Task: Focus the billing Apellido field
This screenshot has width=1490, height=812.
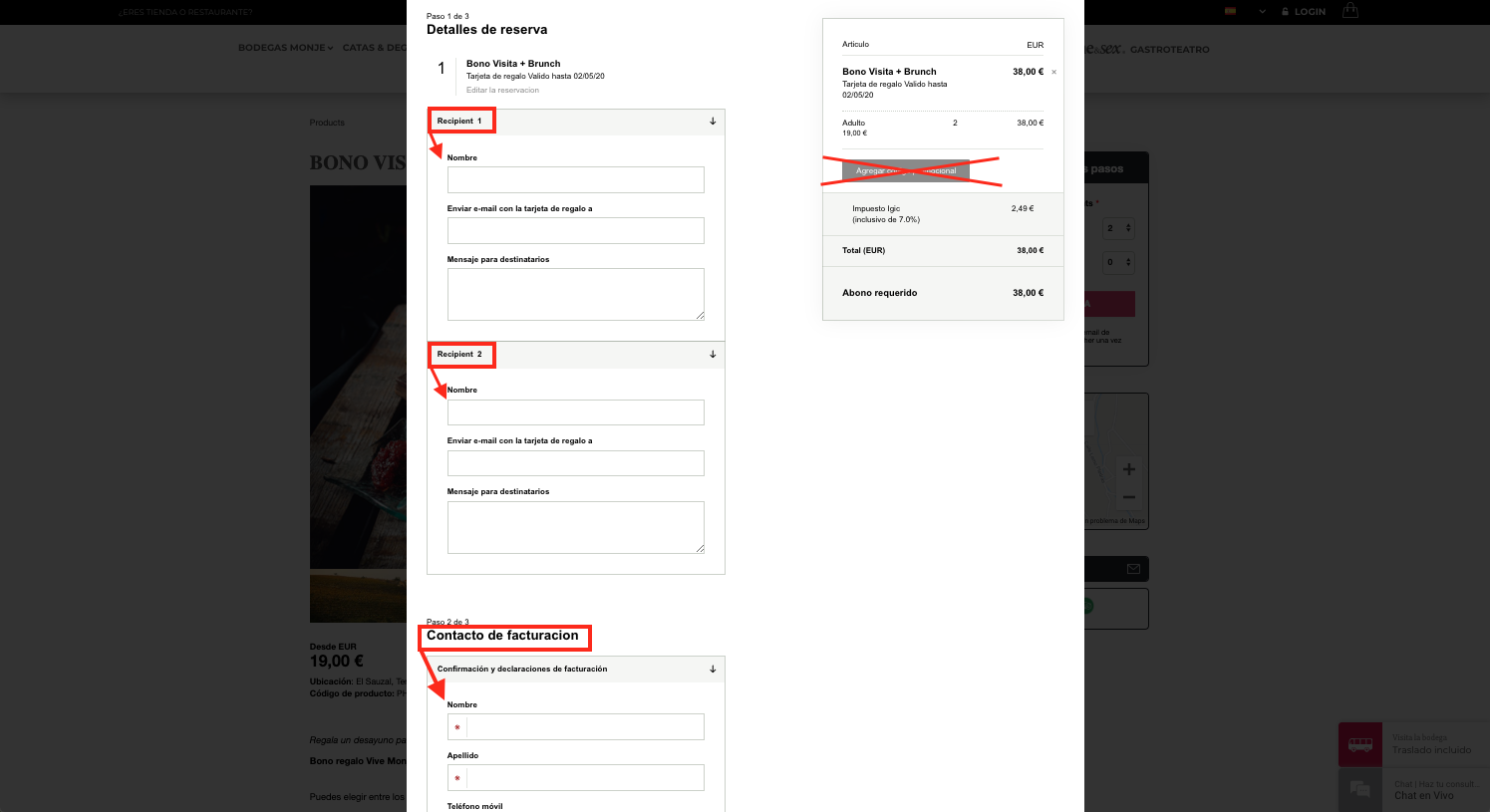Action: click(x=576, y=778)
